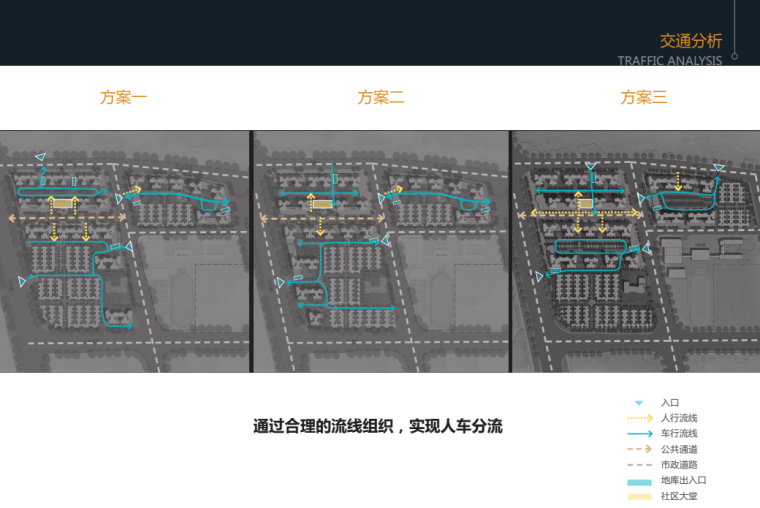Click the 入口 triangle symbol in the legend
The width and height of the screenshot is (760, 508).
[x=638, y=402]
